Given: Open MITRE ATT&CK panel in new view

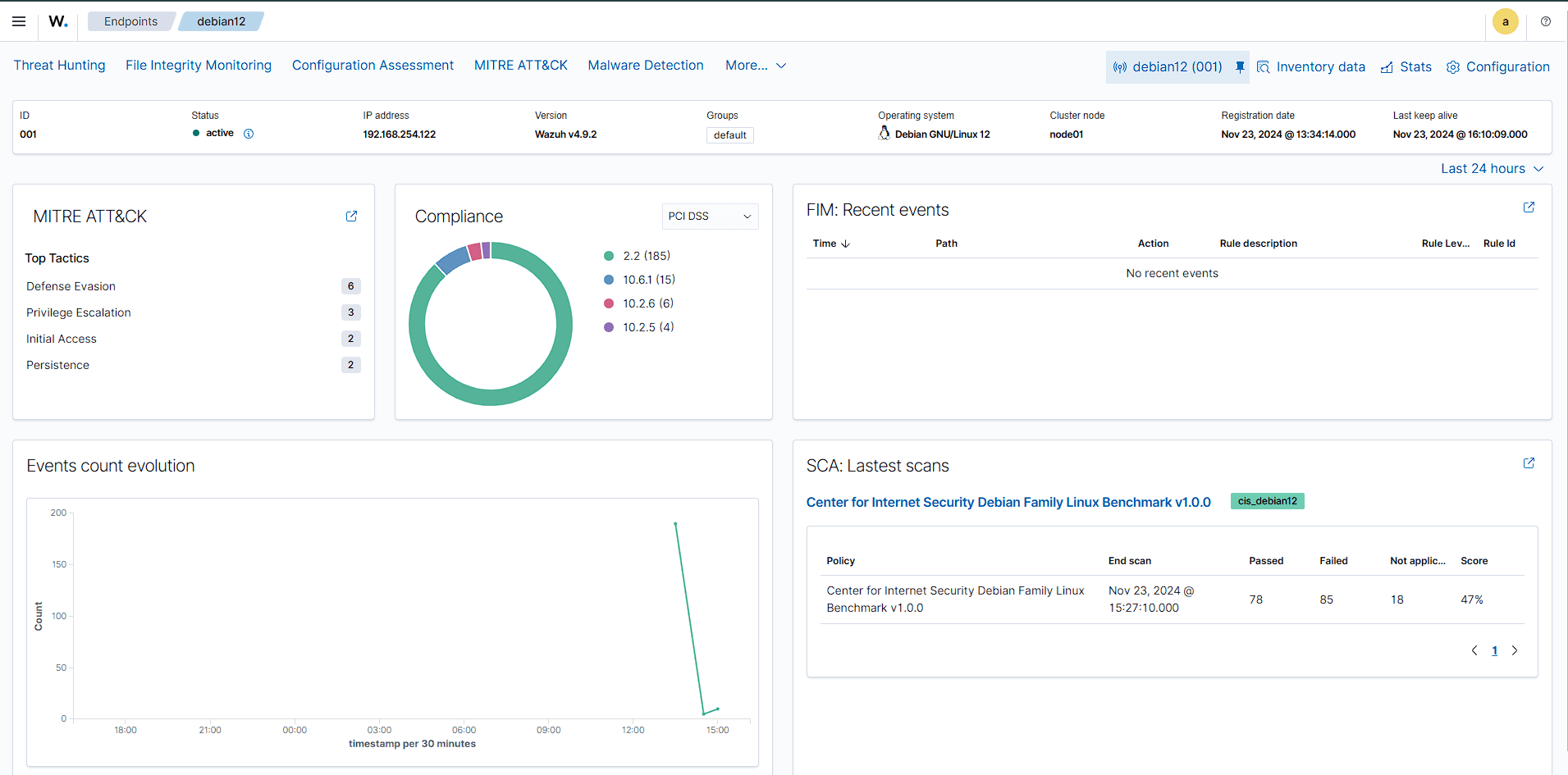Looking at the screenshot, I should tap(351, 217).
